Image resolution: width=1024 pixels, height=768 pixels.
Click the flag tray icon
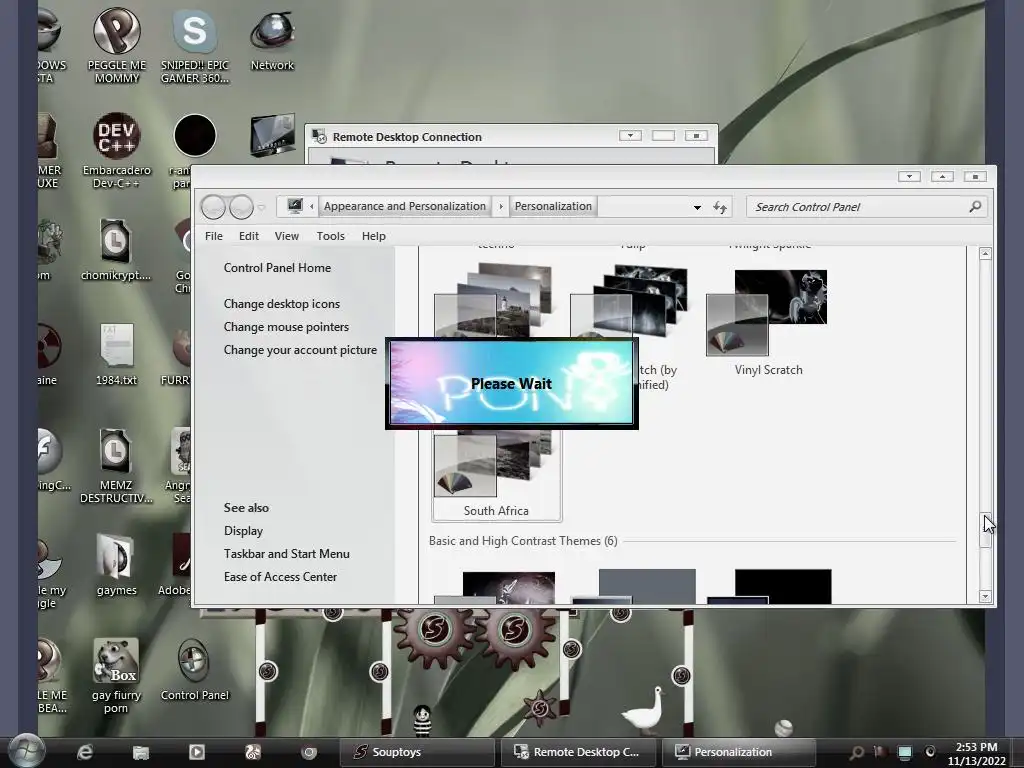880,752
